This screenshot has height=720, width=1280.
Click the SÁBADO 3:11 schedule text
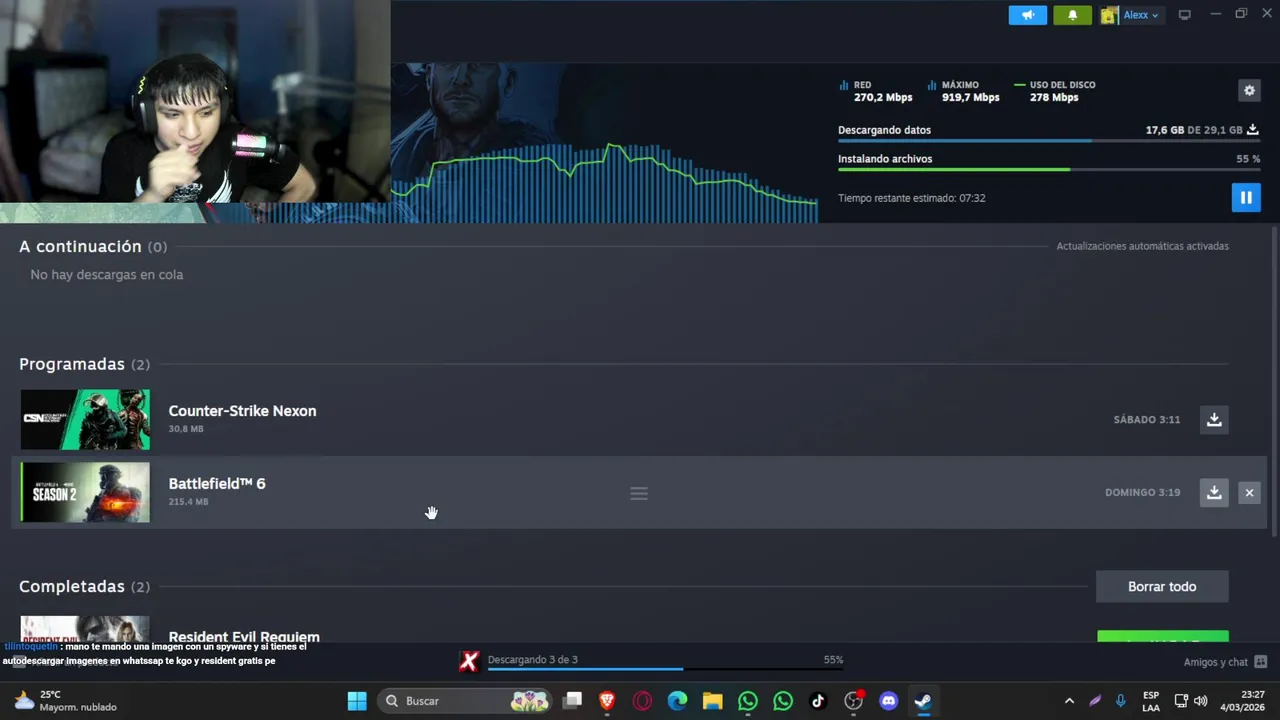[1147, 419]
